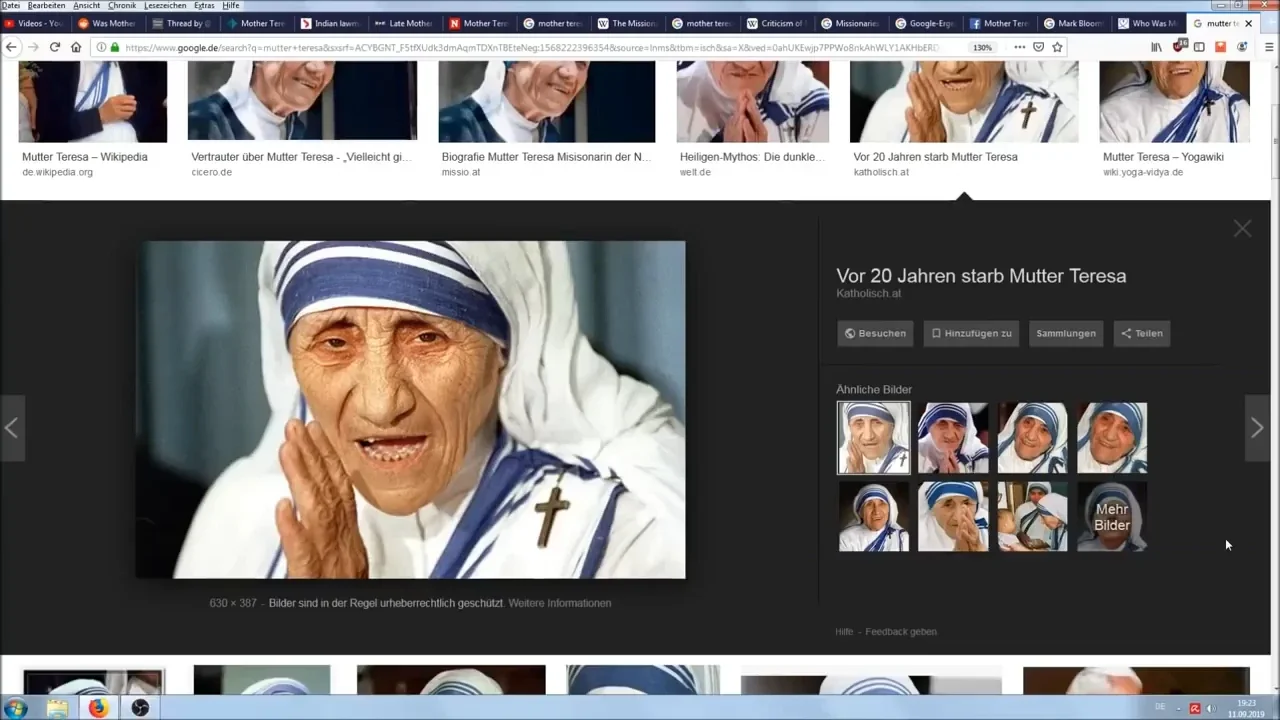Open the Lesezeichen menu
Image resolution: width=1280 pixels, height=720 pixels.
165,6
